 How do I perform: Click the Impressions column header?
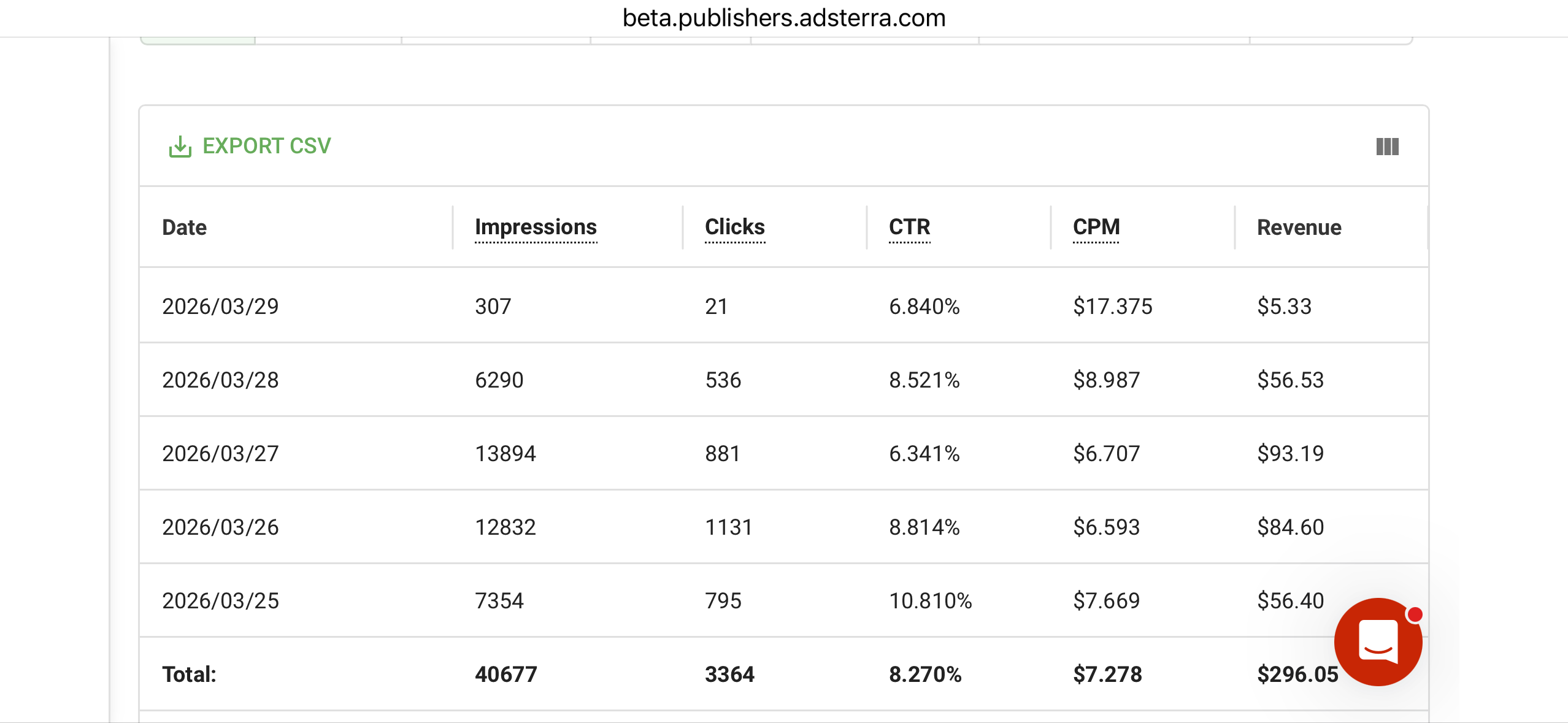(536, 227)
